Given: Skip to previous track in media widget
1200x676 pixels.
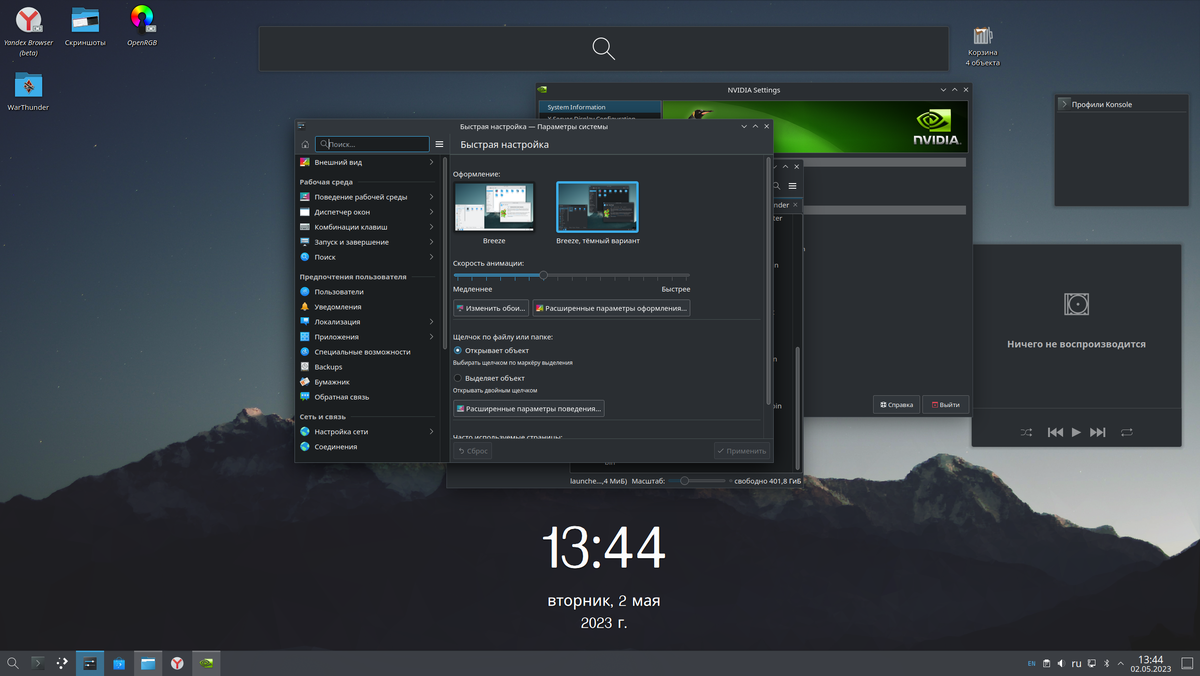Looking at the screenshot, I should tap(1055, 432).
